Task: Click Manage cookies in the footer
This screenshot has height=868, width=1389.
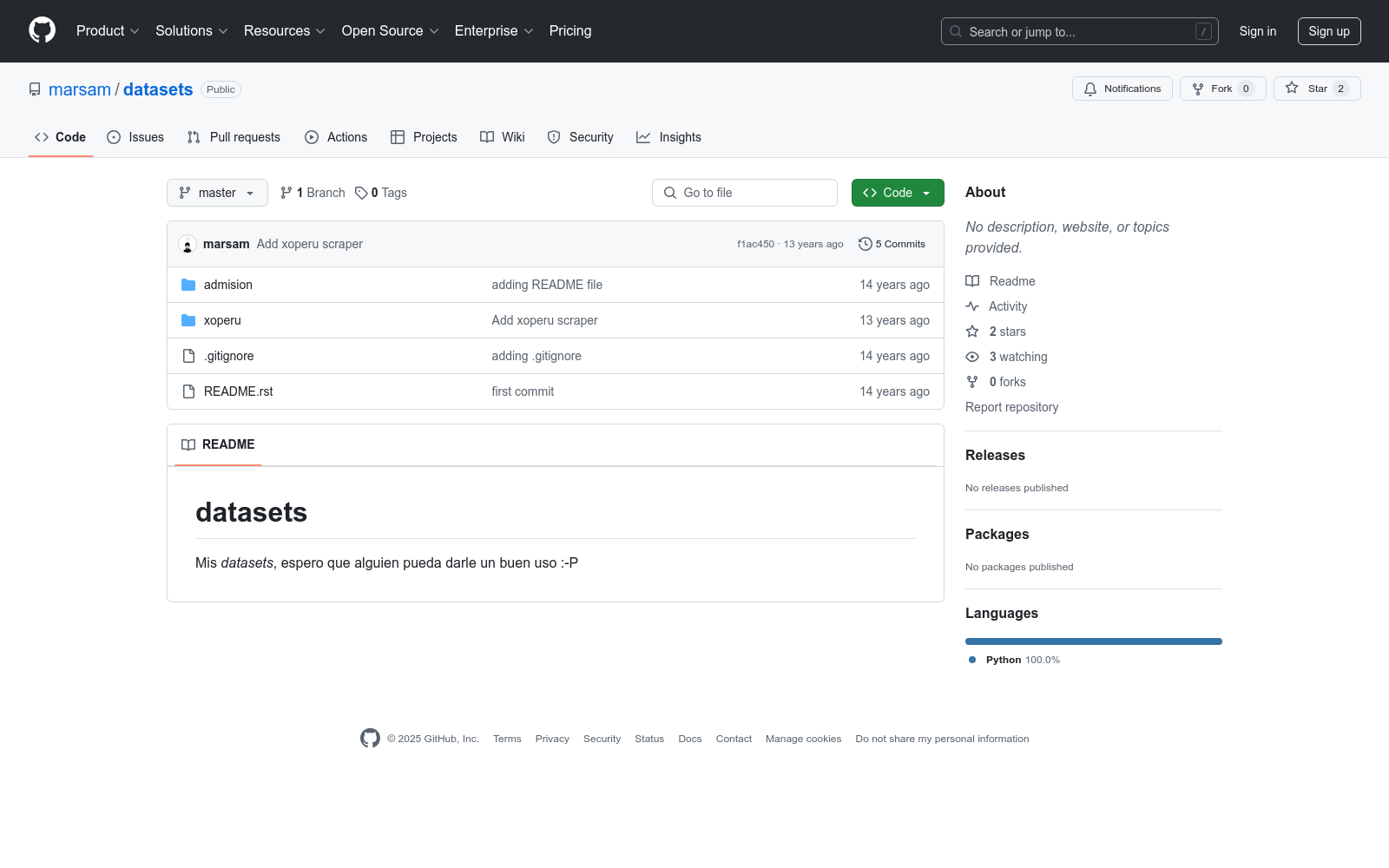Action: 803,739
